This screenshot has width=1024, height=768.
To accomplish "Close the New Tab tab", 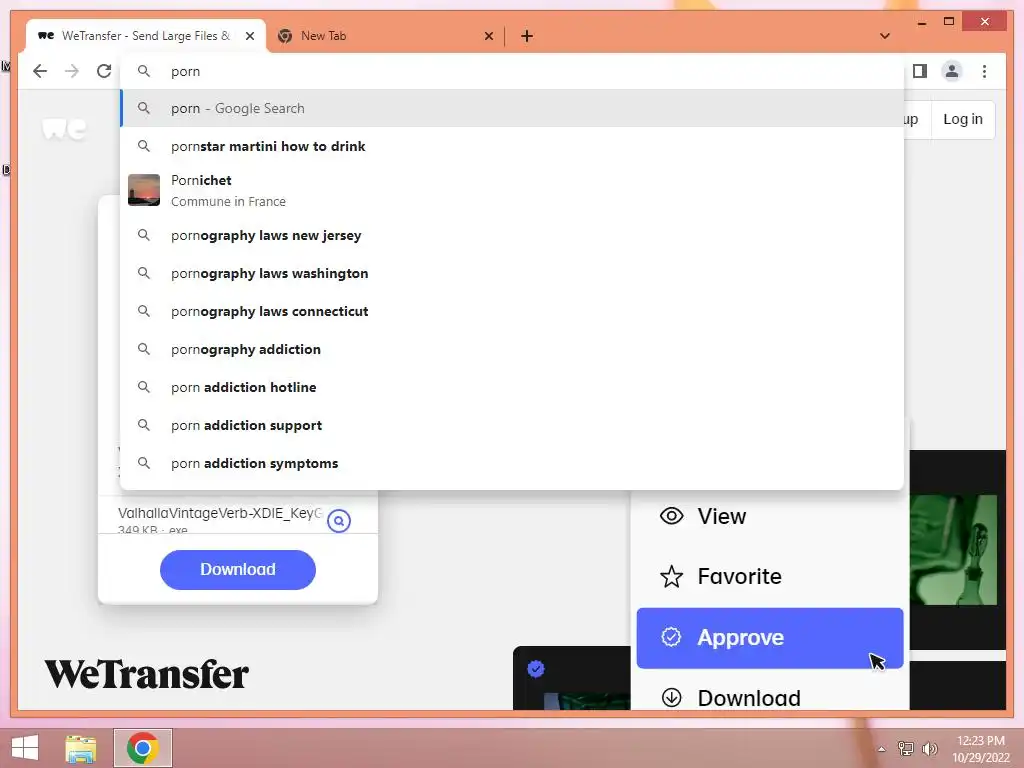I will click(x=488, y=37).
